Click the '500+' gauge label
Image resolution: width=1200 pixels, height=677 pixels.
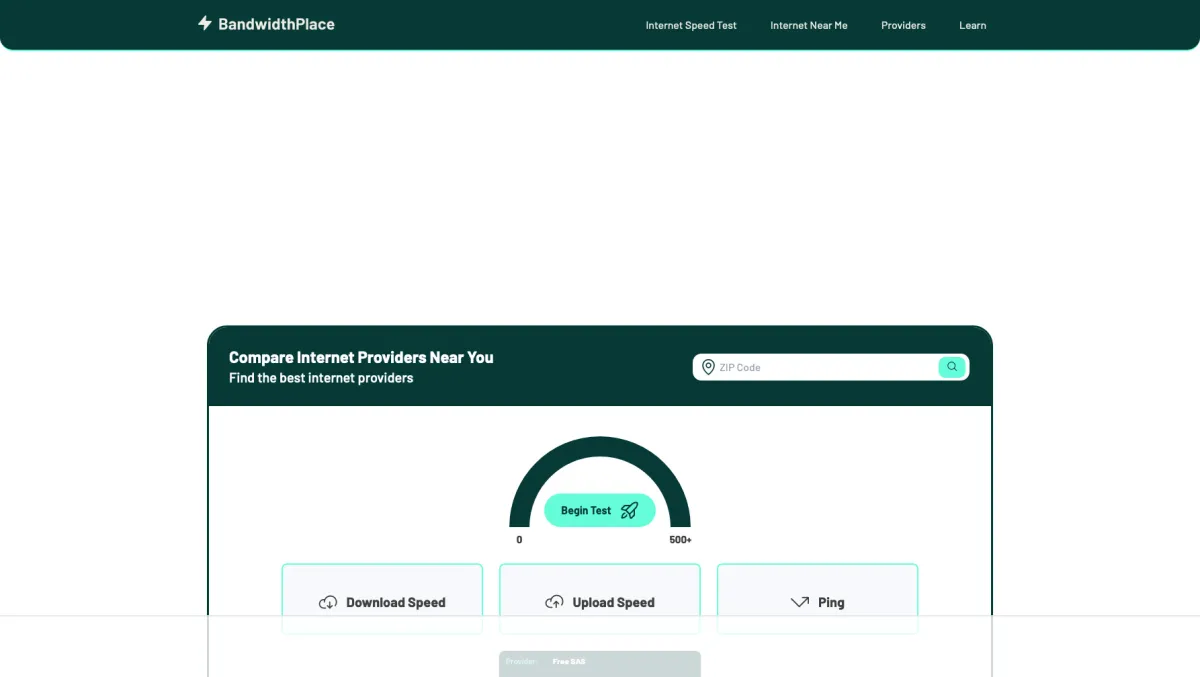tap(681, 540)
